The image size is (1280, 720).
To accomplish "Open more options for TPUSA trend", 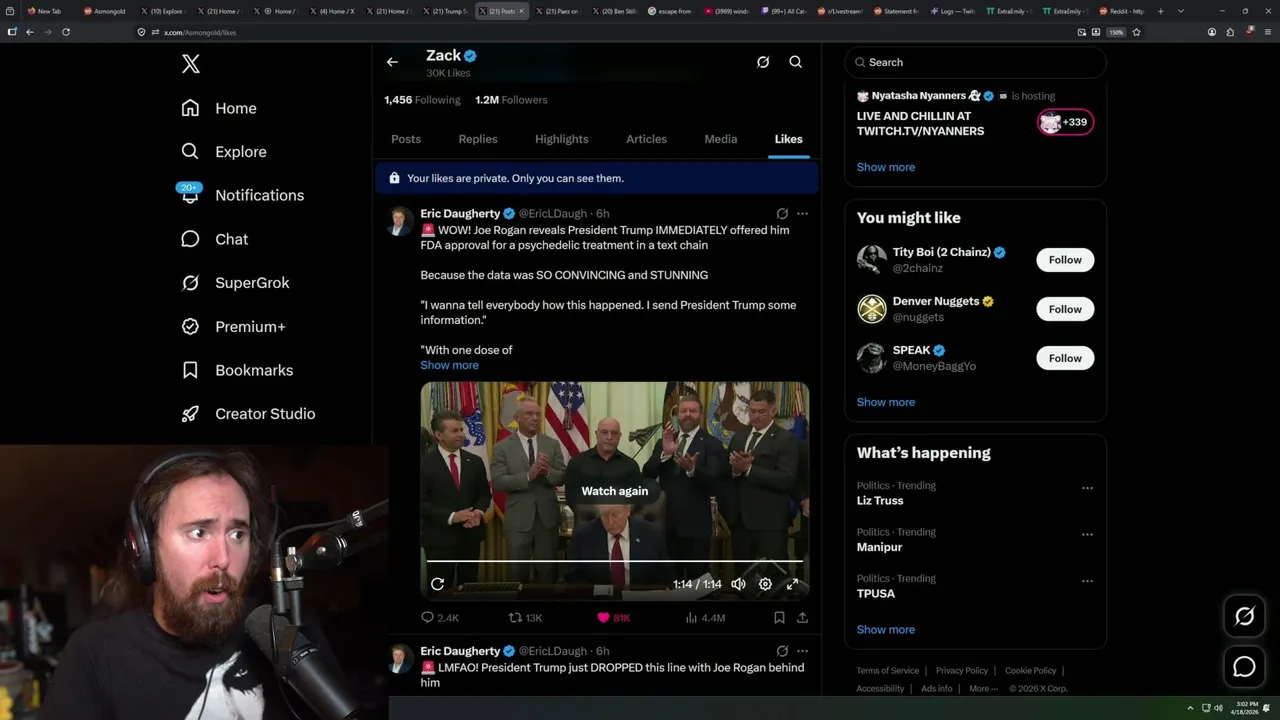I will pos(1087,581).
